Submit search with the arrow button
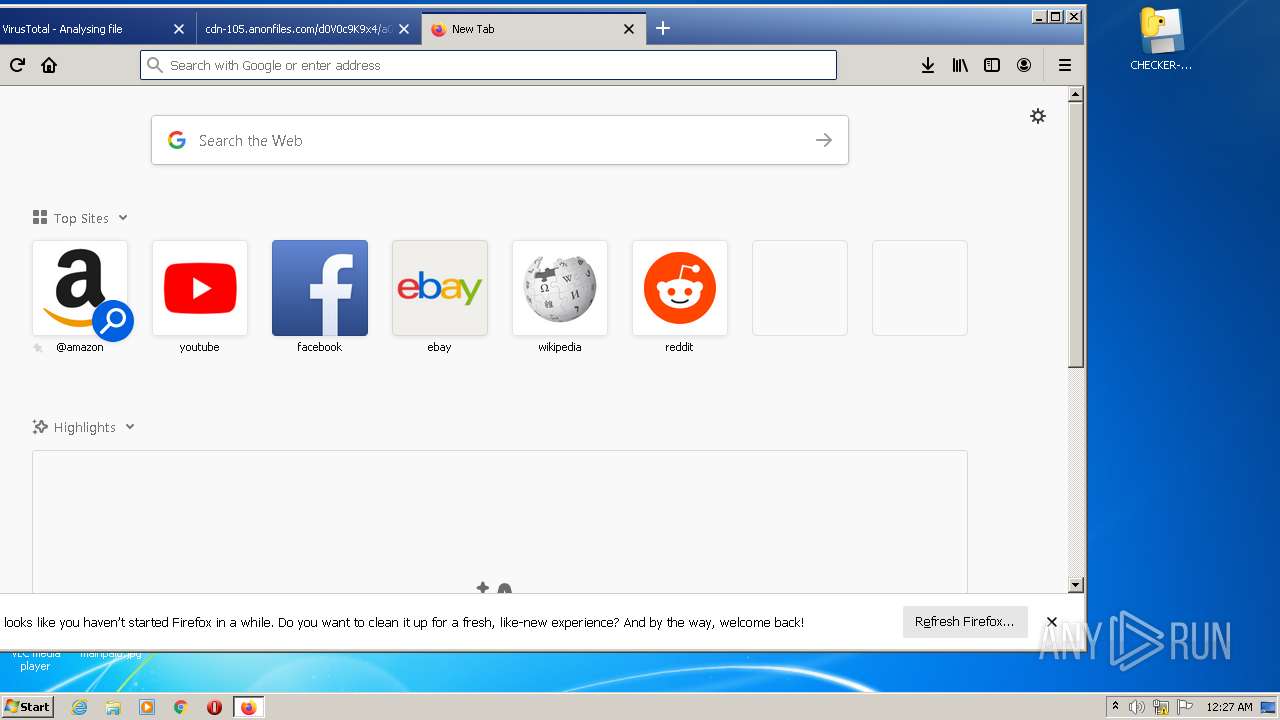This screenshot has height=720, width=1280. tap(824, 140)
